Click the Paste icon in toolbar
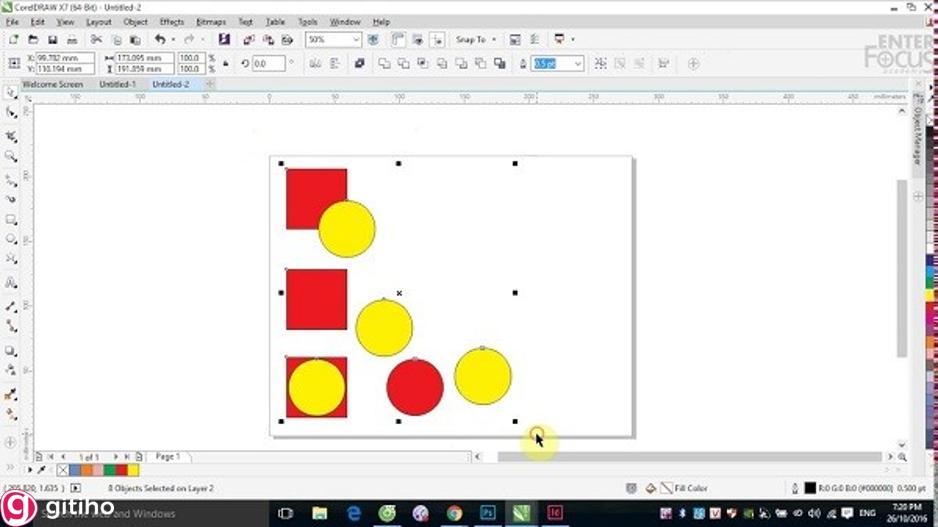This screenshot has height=527, width=938. (136, 39)
